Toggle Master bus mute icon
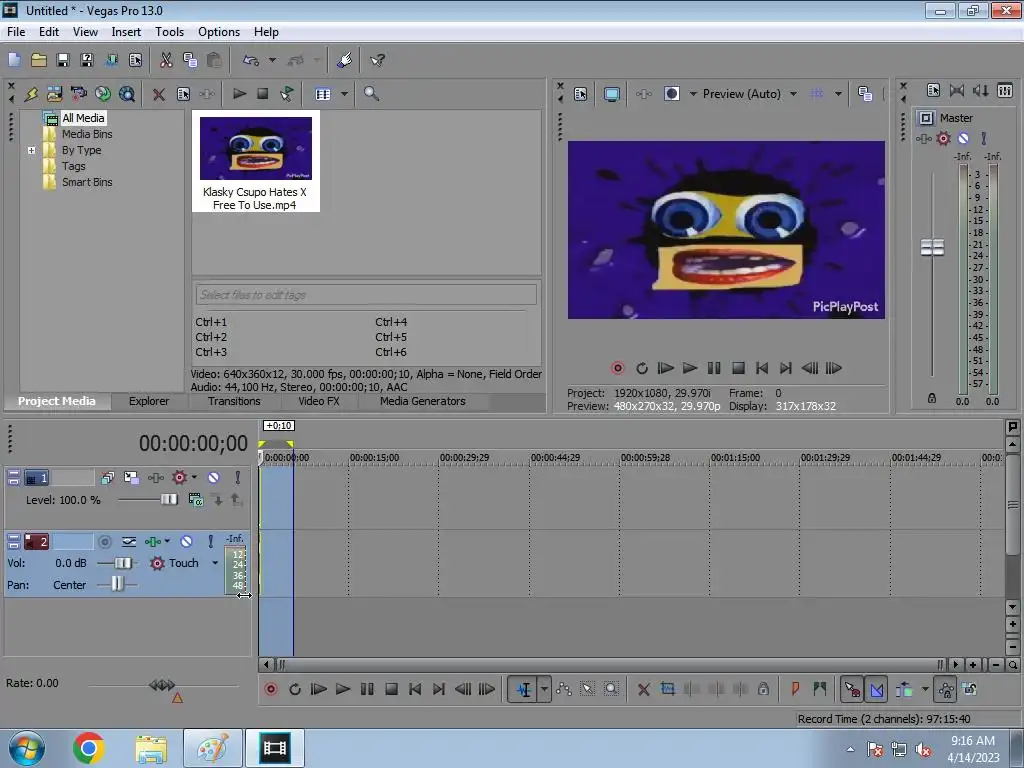The height and width of the screenshot is (768, 1024). (x=963, y=138)
